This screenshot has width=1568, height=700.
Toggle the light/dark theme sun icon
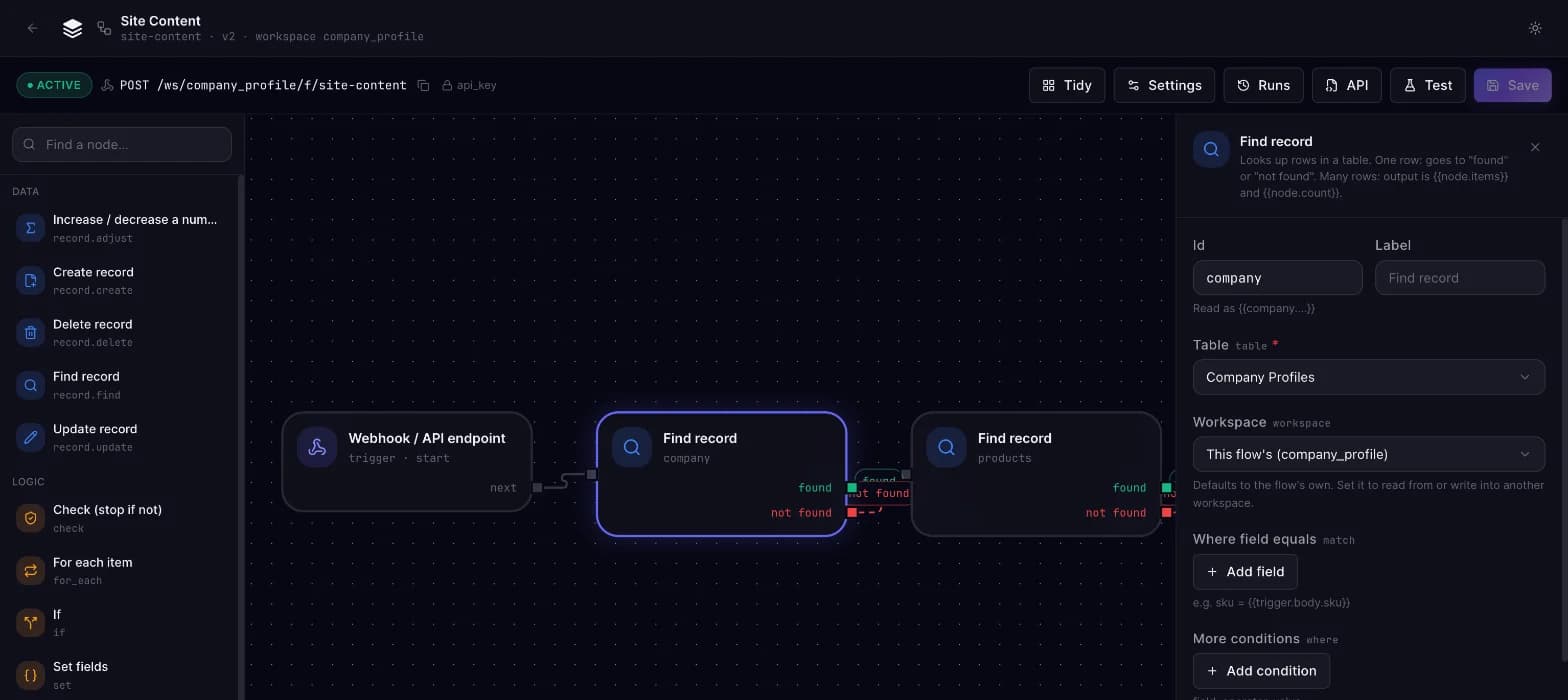tap(1535, 28)
